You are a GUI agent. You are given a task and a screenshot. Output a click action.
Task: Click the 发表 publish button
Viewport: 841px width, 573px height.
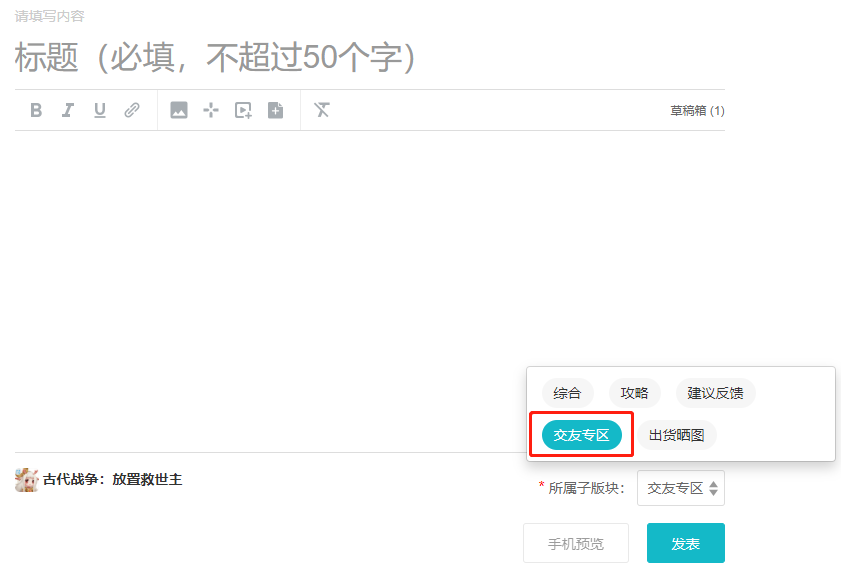pyautogui.click(x=685, y=543)
